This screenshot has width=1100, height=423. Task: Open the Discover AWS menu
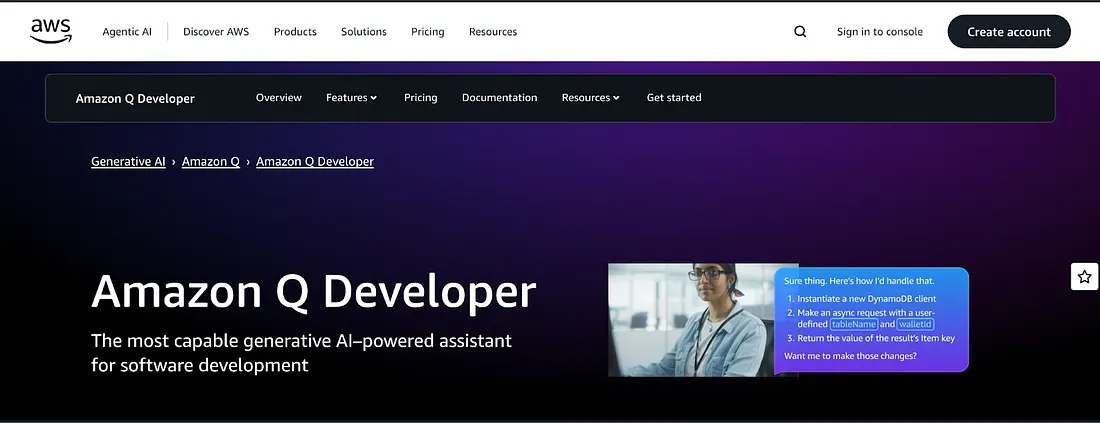216,32
